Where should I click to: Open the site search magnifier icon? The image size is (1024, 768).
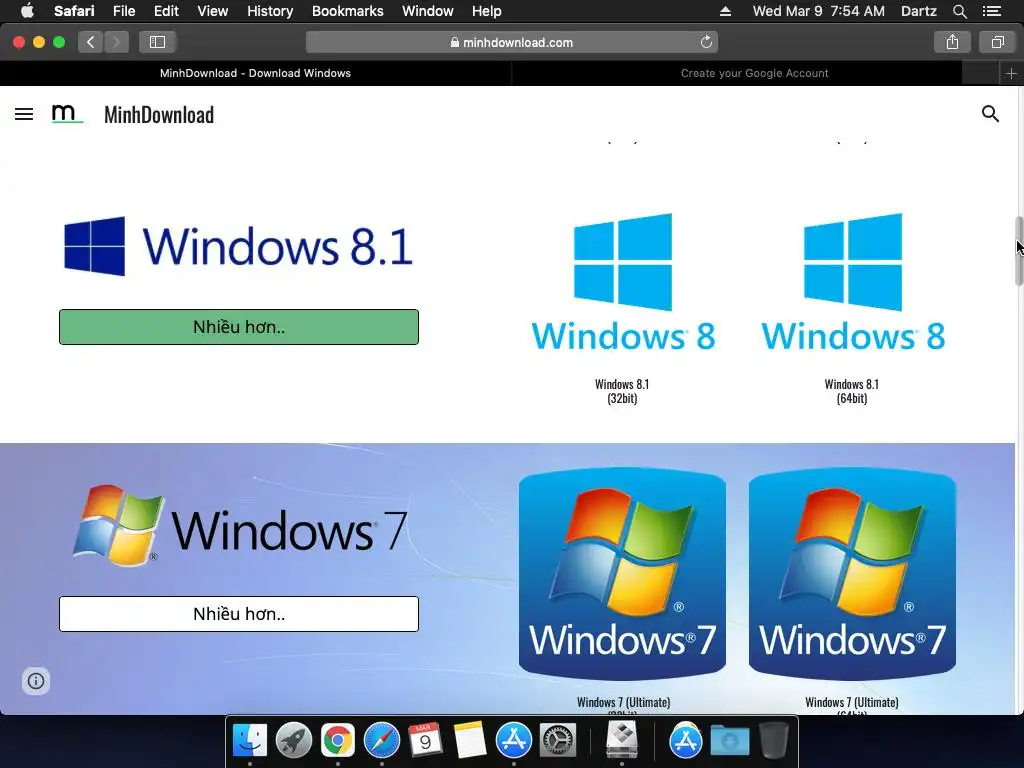point(990,114)
